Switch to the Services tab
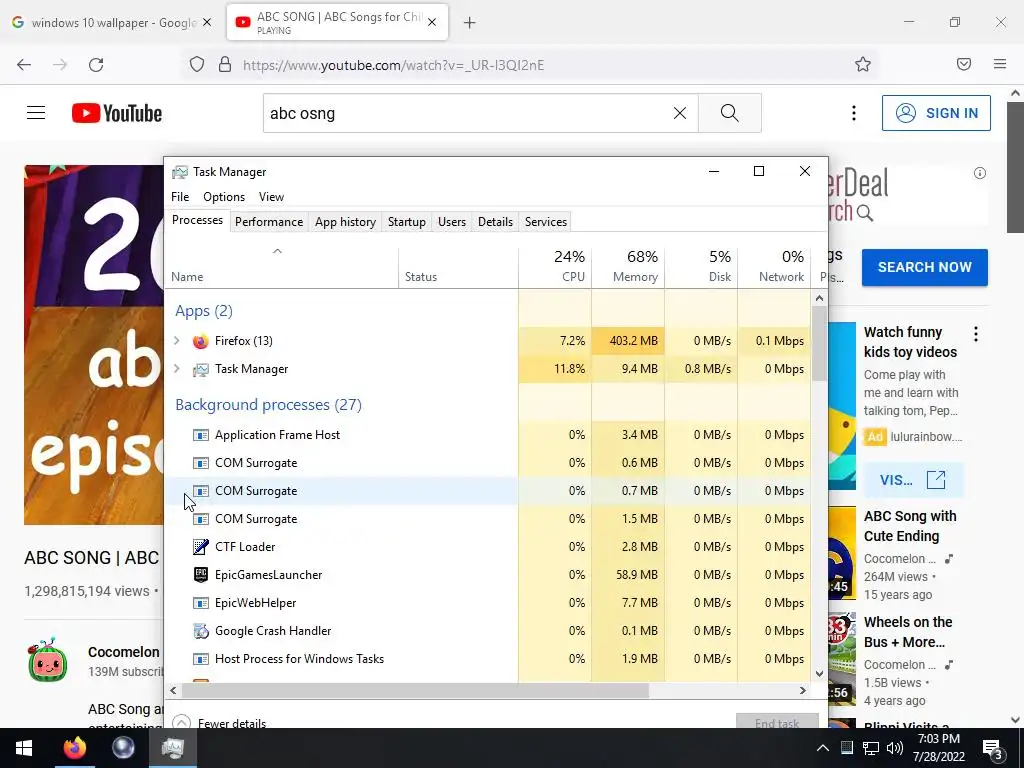 (x=546, y=222)
